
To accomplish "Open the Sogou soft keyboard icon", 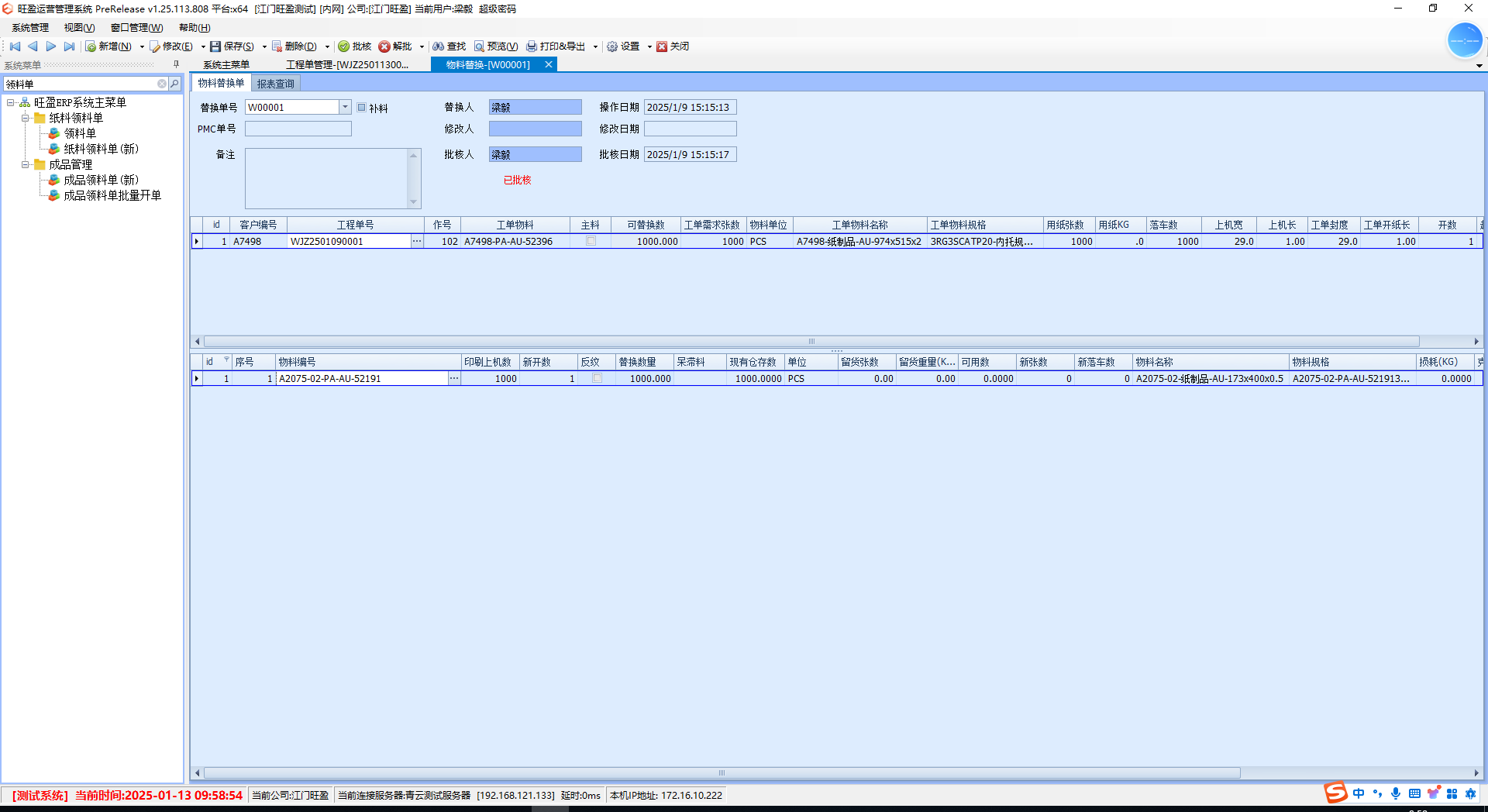I will [1414, 793].
